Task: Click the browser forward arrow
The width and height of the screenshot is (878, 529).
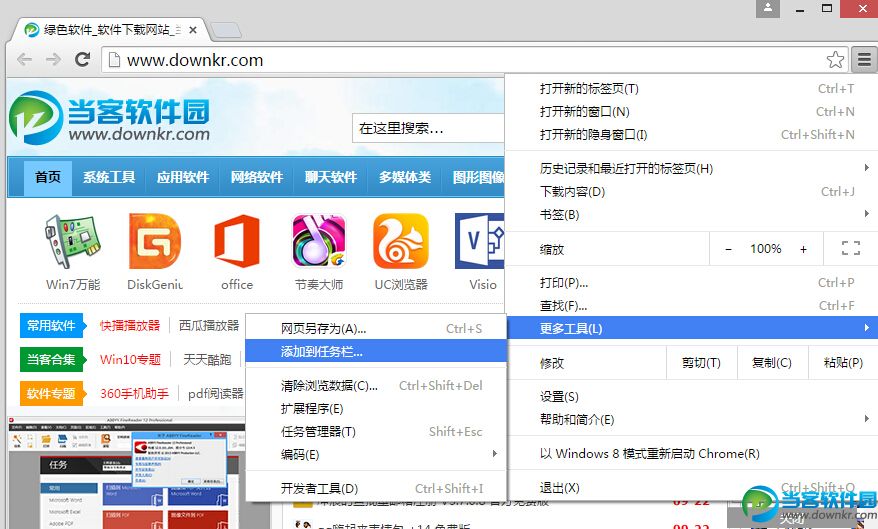Action: [53, 59]
